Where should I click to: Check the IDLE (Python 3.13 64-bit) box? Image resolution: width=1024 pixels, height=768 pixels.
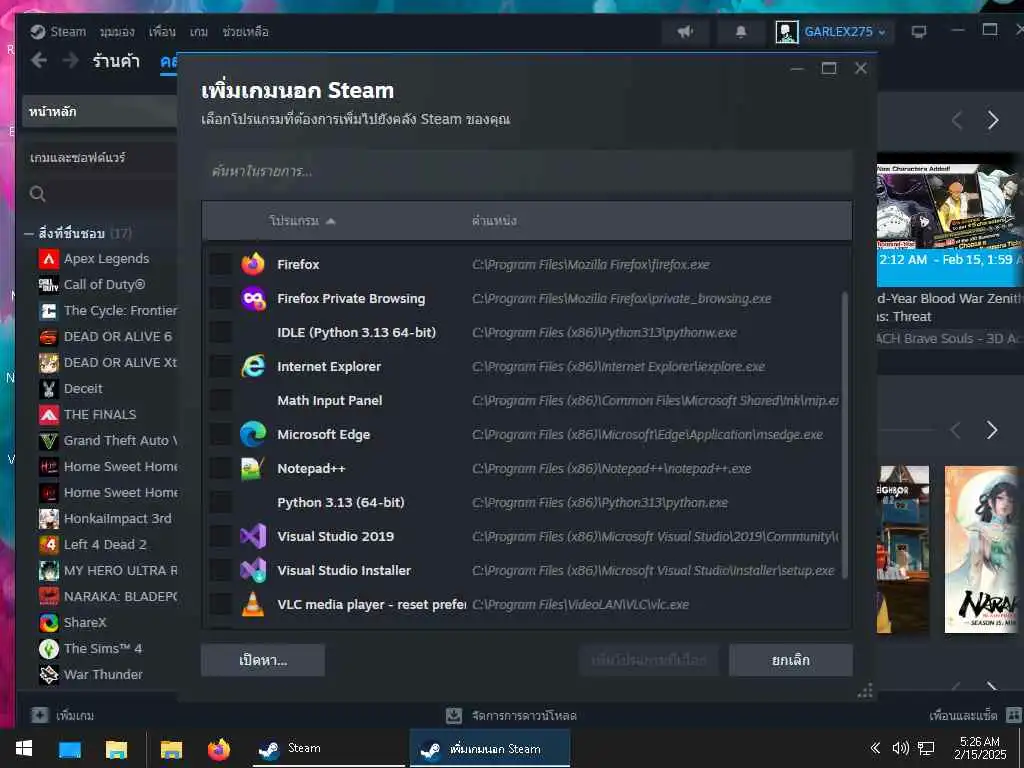[x=220, y=332]
